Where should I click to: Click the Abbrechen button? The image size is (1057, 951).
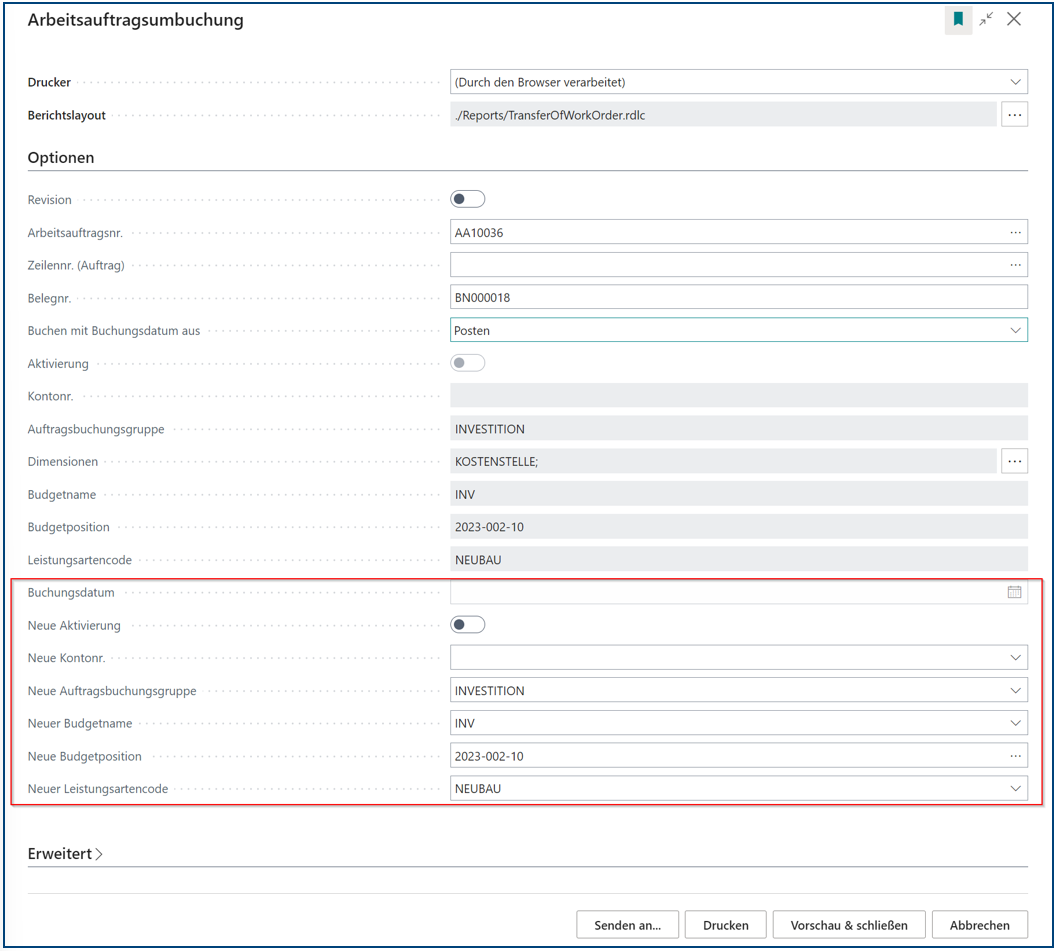tap(979, 925)
